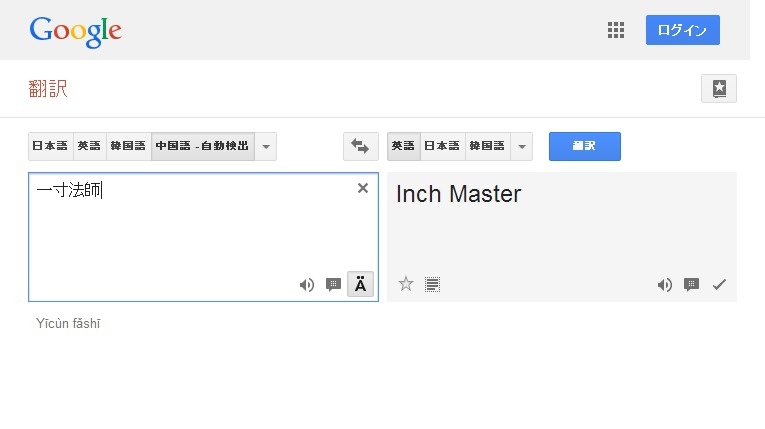The image size is (765, 429).
Task: Star the Inch Master translation
Action: pyautogui.click(x=406, y=284)
